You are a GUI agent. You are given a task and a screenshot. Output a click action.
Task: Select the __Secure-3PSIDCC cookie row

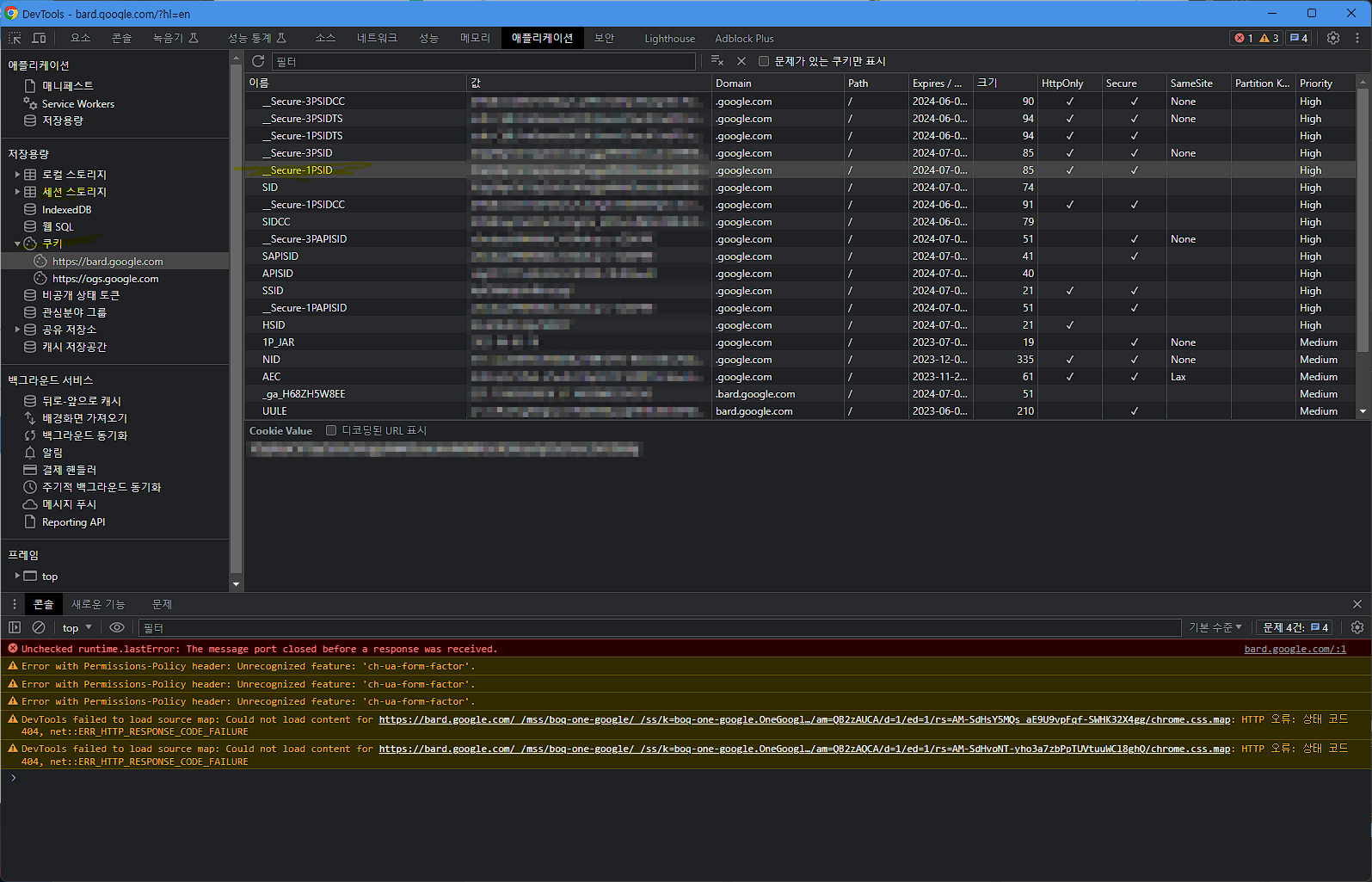(x=800, y=101)
